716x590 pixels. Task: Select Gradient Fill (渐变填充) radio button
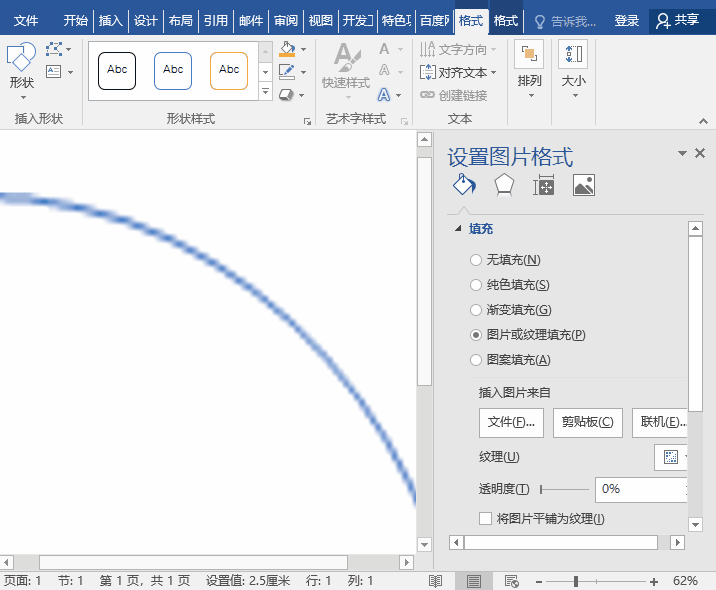(476, 310)
